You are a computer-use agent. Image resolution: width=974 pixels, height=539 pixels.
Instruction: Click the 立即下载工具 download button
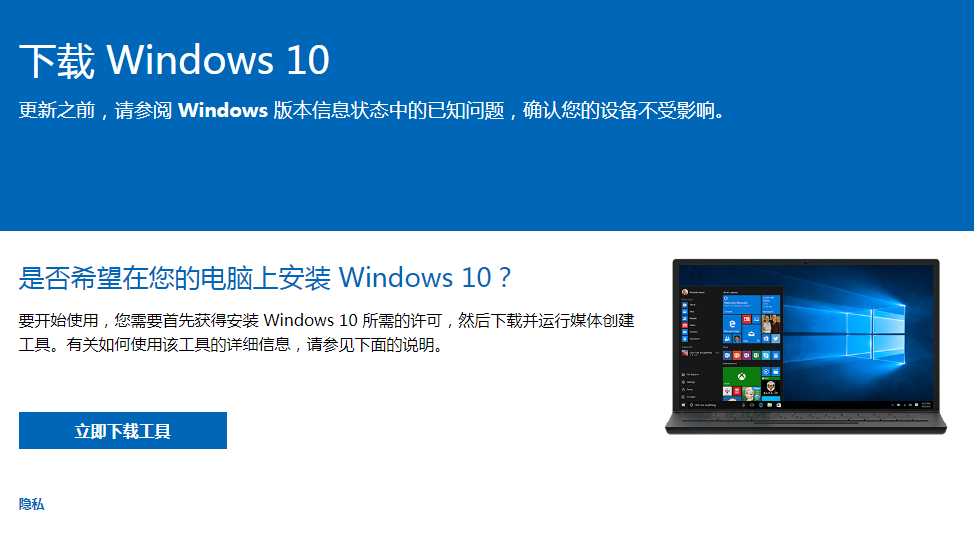point(122,430)
